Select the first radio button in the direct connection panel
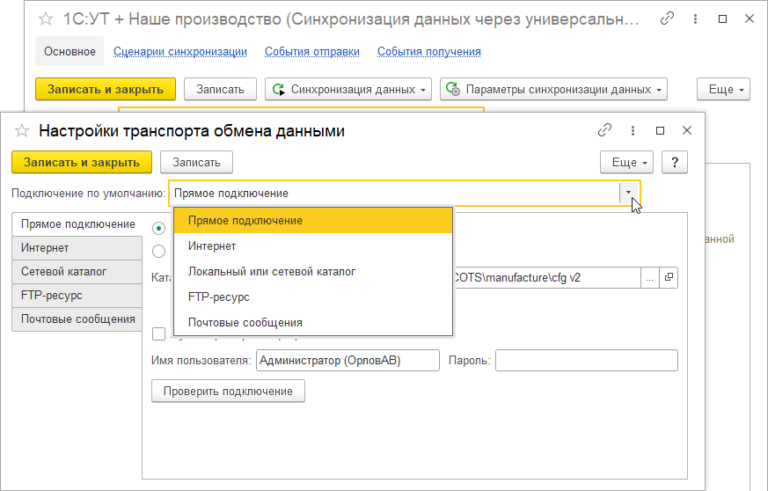The height and width of the screenshot is (491, 768). tap(159, 228)
